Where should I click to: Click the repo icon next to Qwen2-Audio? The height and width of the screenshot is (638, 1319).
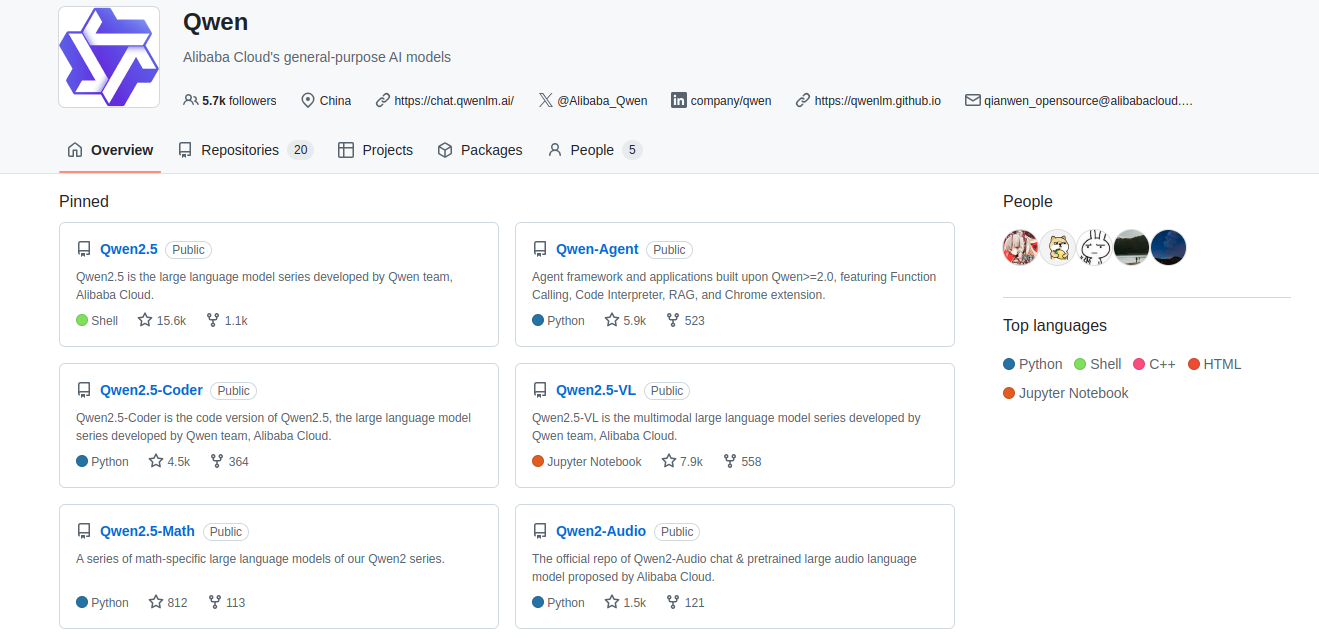540,531
